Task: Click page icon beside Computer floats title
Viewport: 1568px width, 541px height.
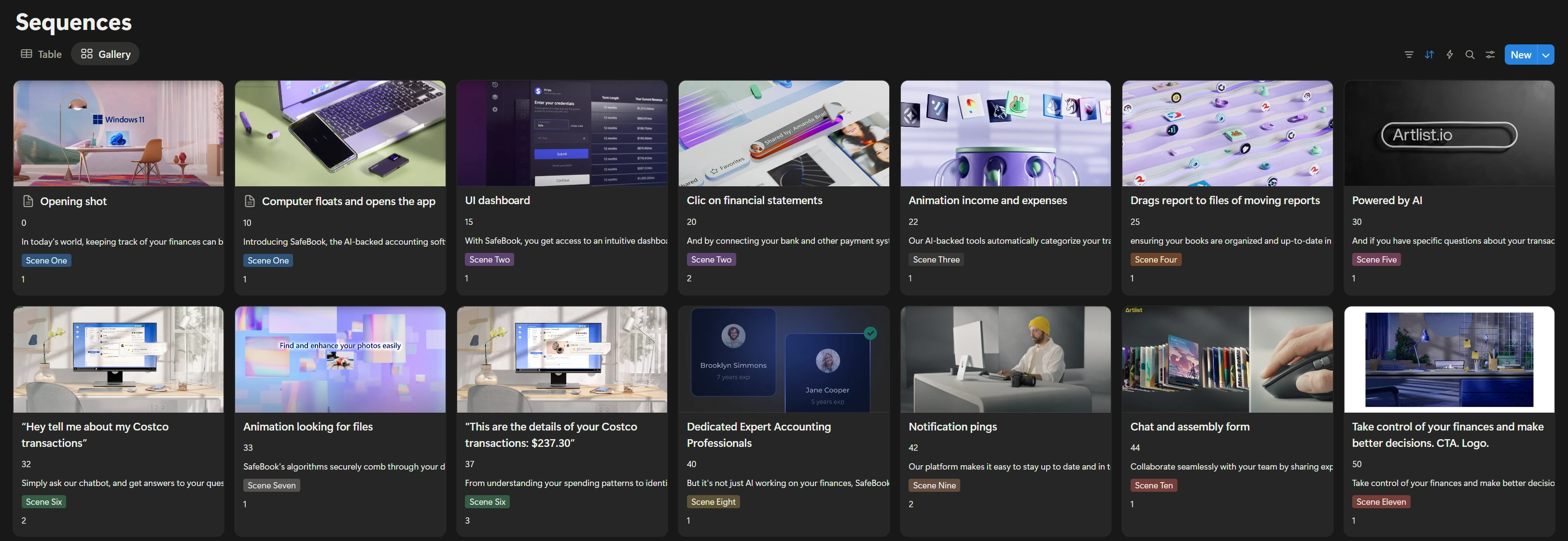Action: pyautogui.click(x=249, y=201)
